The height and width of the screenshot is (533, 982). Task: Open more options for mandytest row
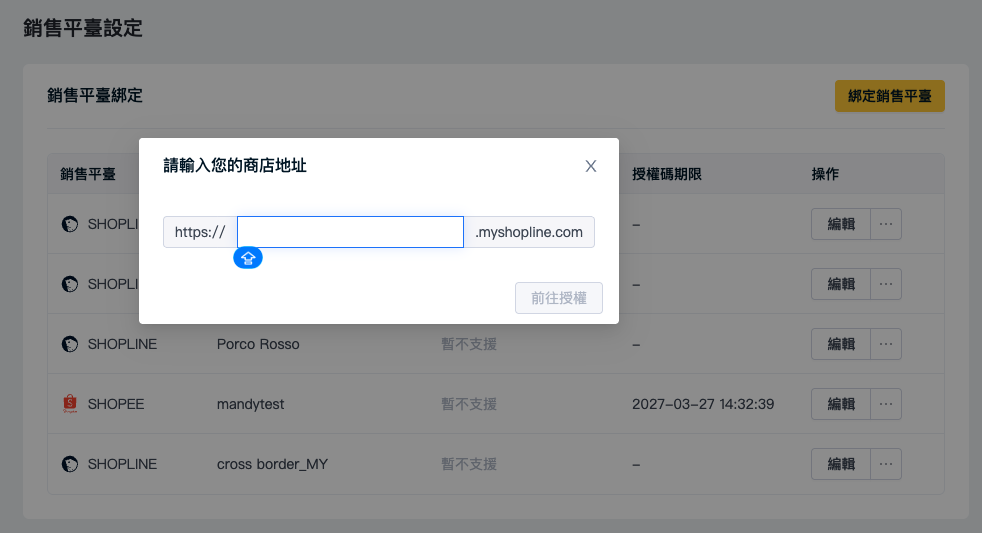[886, 404]
